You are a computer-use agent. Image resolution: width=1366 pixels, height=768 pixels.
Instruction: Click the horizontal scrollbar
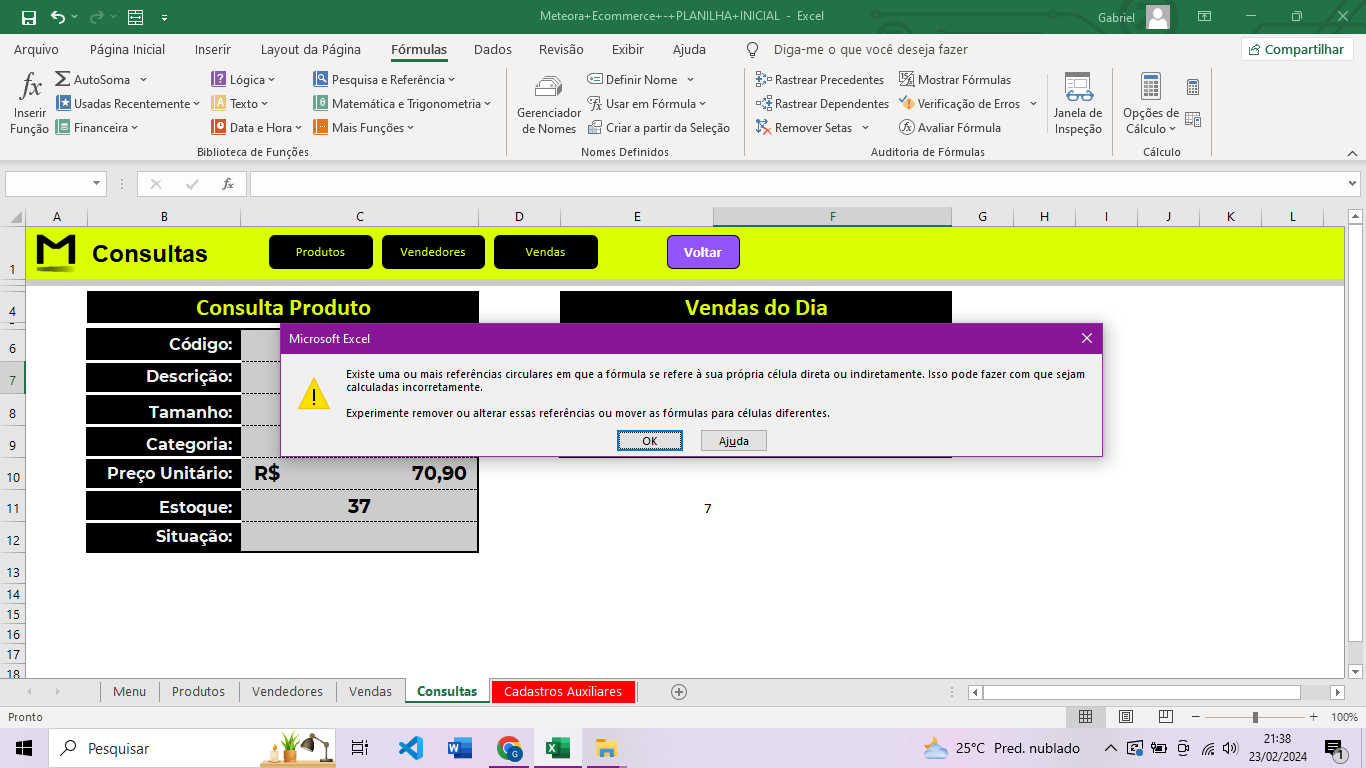click(x=1142, y=692)
